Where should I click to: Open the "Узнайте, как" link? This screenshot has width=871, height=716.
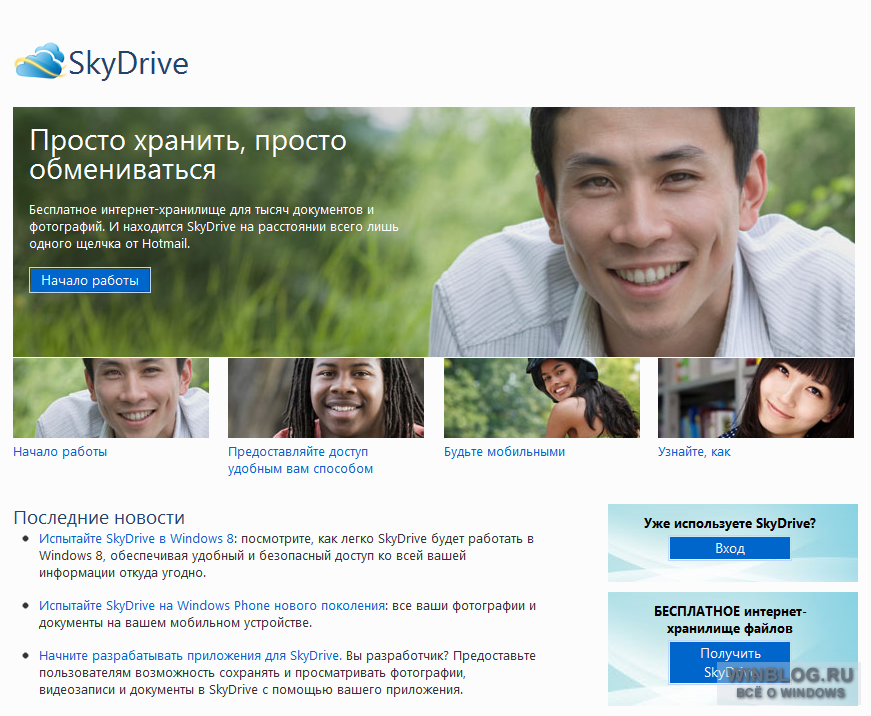click(694, 452)
